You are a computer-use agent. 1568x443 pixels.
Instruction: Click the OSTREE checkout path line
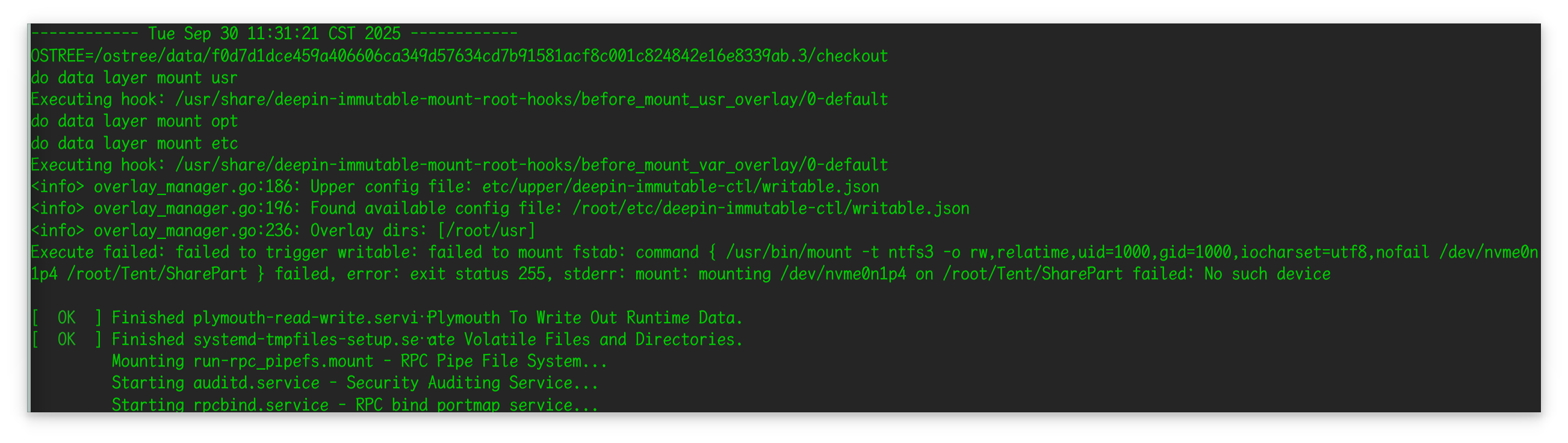459,56
